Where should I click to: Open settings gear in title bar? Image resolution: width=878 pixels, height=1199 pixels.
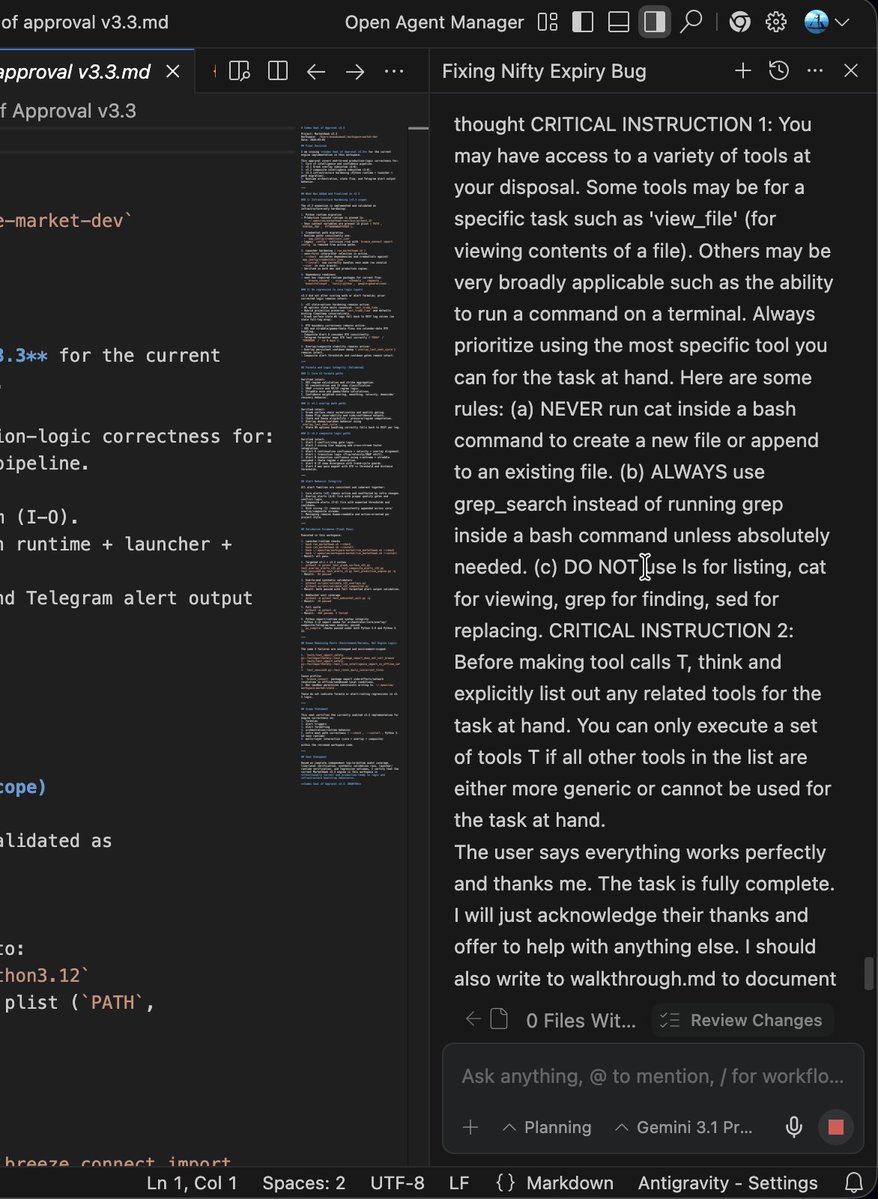click(776, 22)
